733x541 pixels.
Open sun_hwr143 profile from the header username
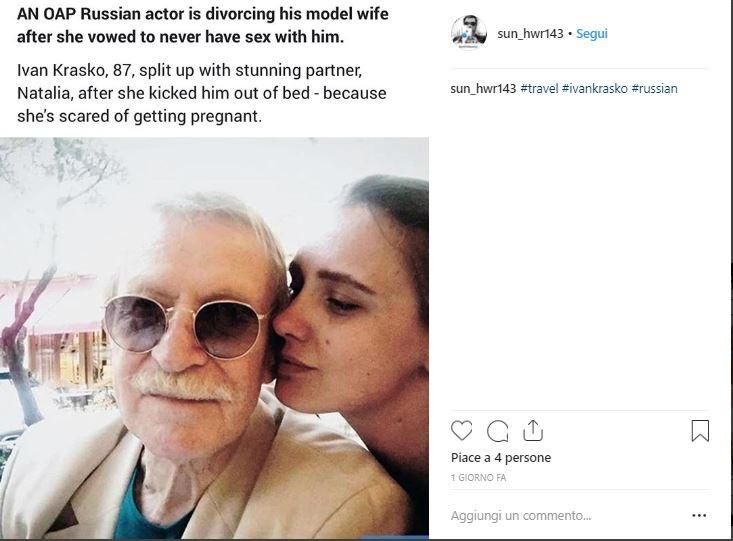530,34
